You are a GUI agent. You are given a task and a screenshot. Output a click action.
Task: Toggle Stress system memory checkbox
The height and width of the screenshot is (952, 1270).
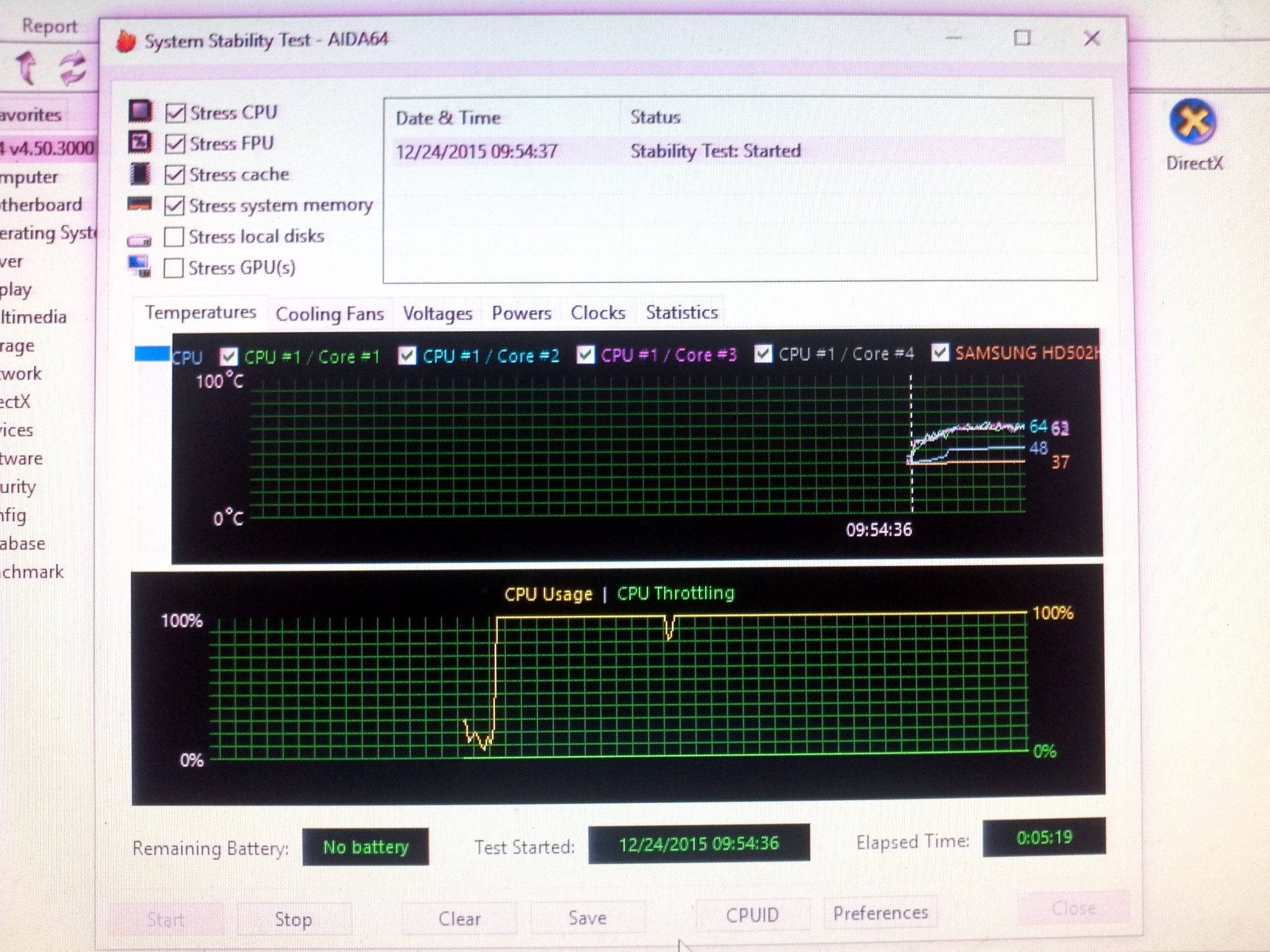[x=174, y=206]
